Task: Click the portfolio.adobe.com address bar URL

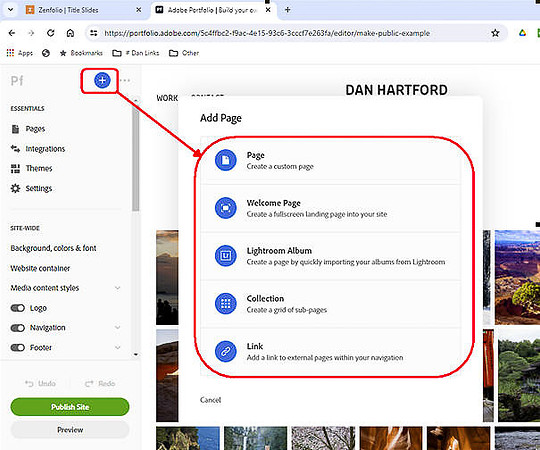Action: (x=267, y=33)
